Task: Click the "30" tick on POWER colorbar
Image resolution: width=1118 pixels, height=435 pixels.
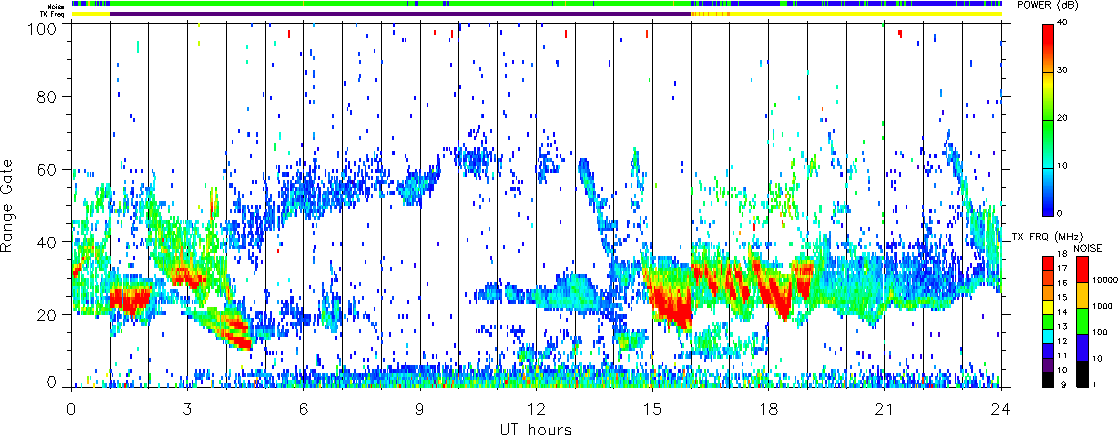Action: point(1062,71)
